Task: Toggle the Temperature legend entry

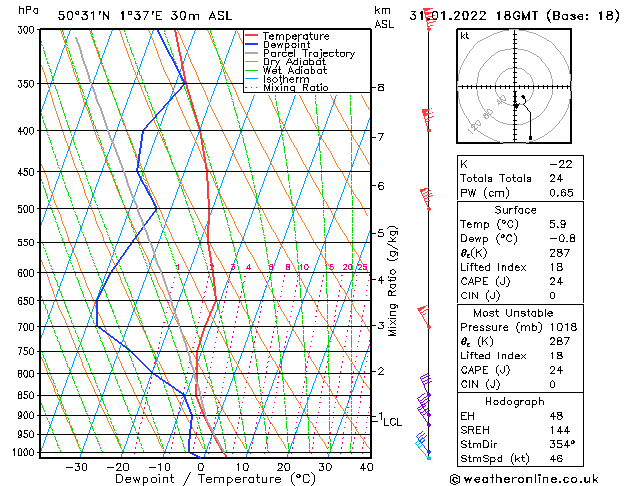Action: point(299,36)
